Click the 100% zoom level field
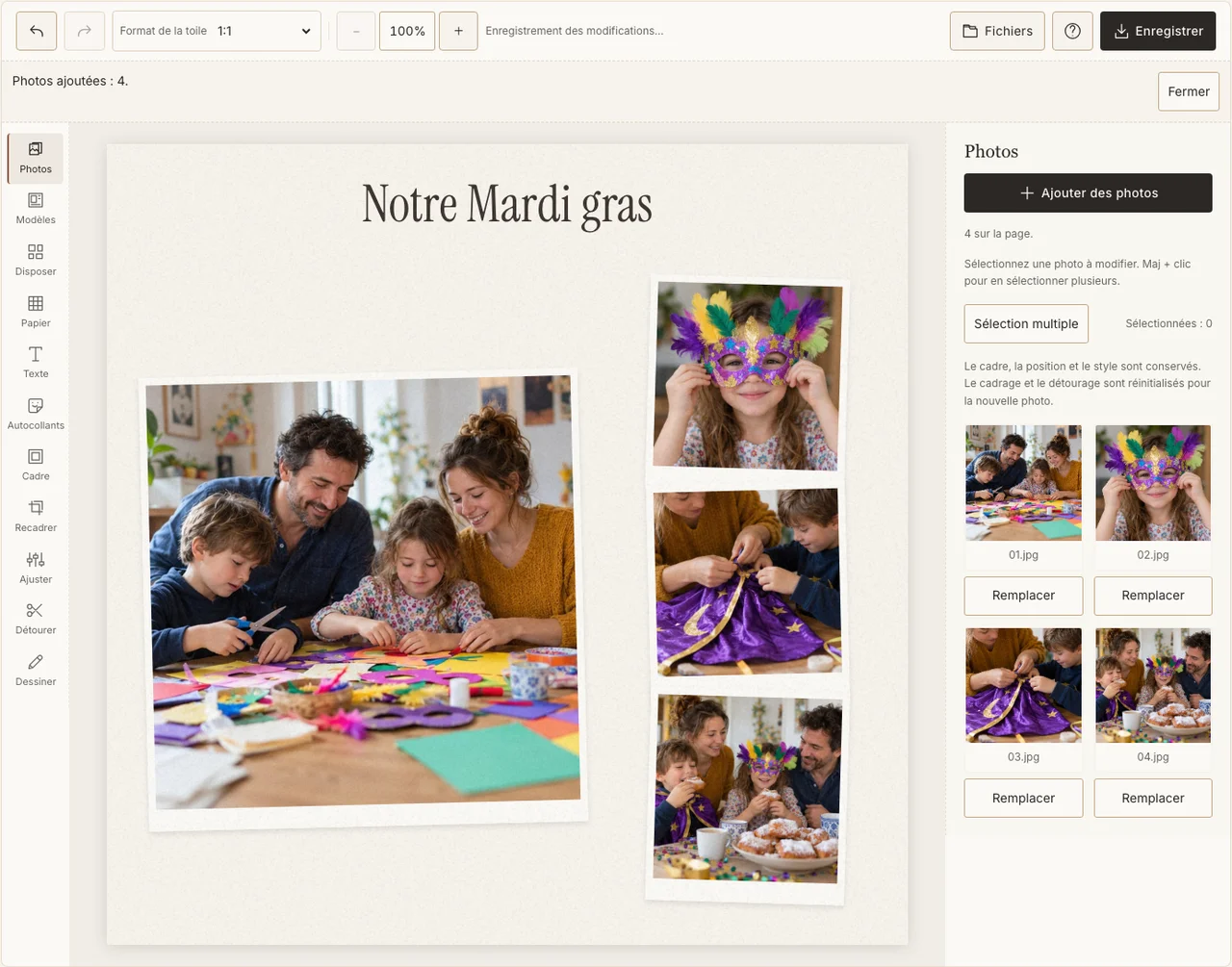The width and height of the screenshot is (1232, 967). [407, 31]
